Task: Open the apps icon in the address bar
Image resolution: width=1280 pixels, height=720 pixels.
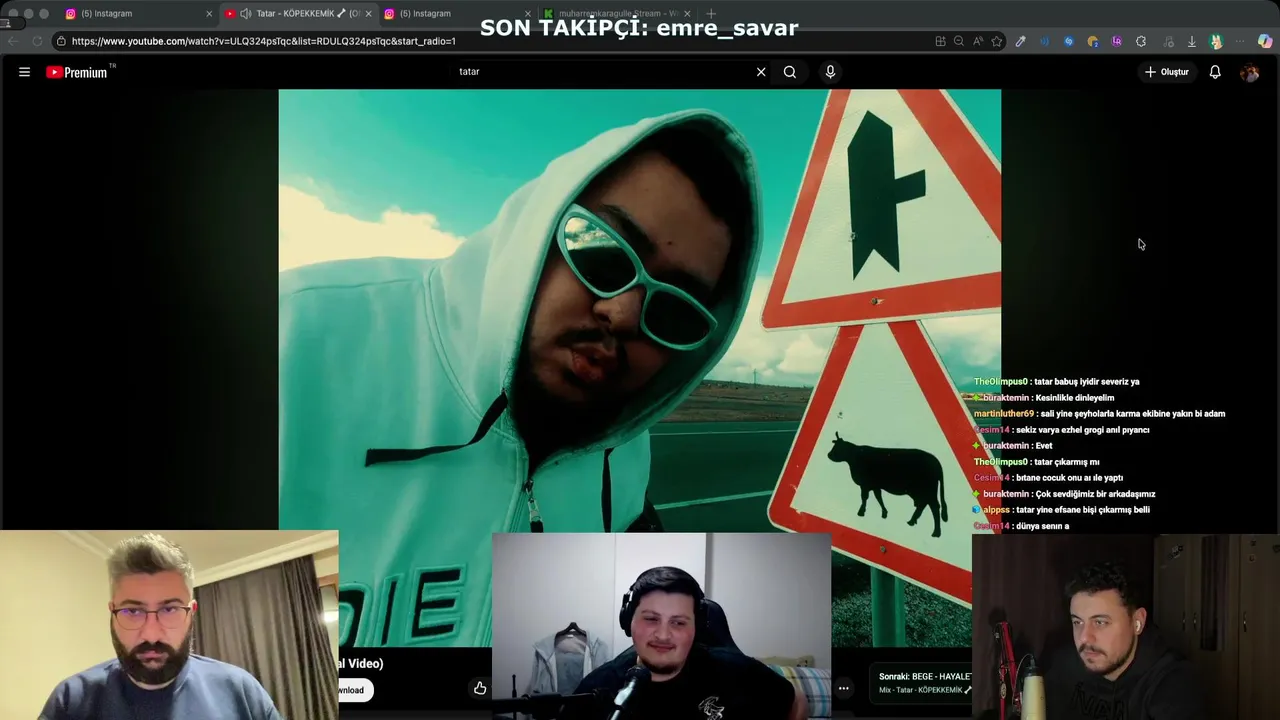Action: pyautogui.click(x=940, y=41)
